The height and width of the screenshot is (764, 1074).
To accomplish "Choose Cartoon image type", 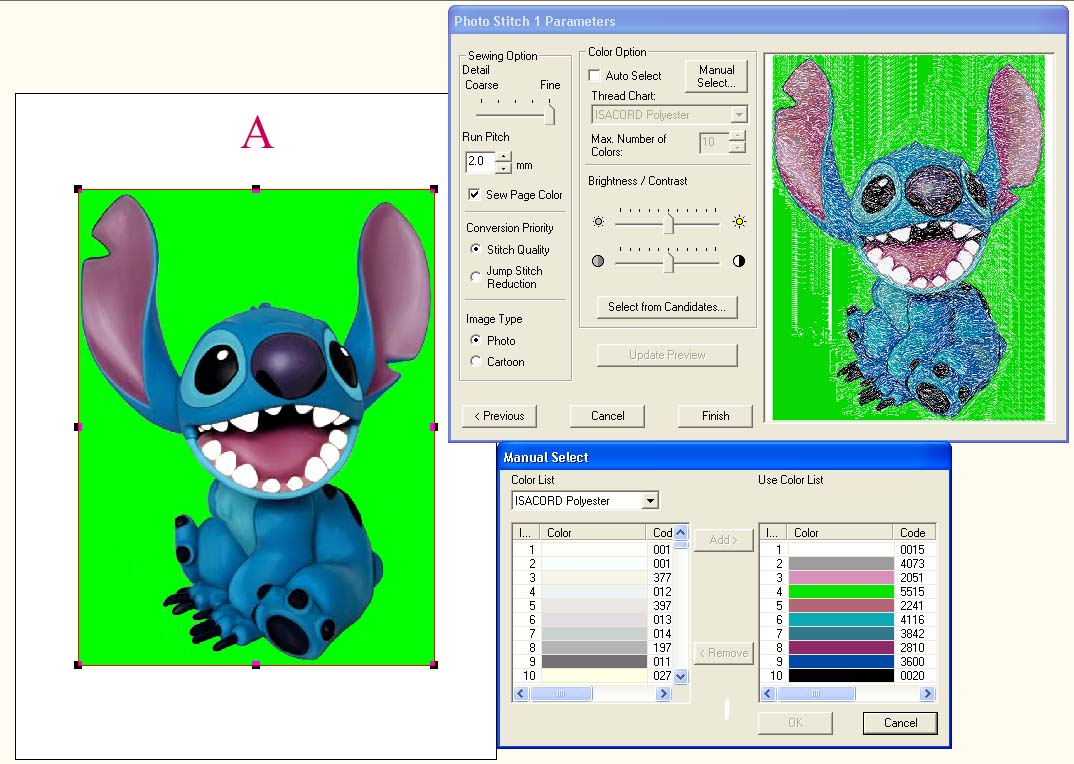I will pyautogui.click(x=476, y=362).
